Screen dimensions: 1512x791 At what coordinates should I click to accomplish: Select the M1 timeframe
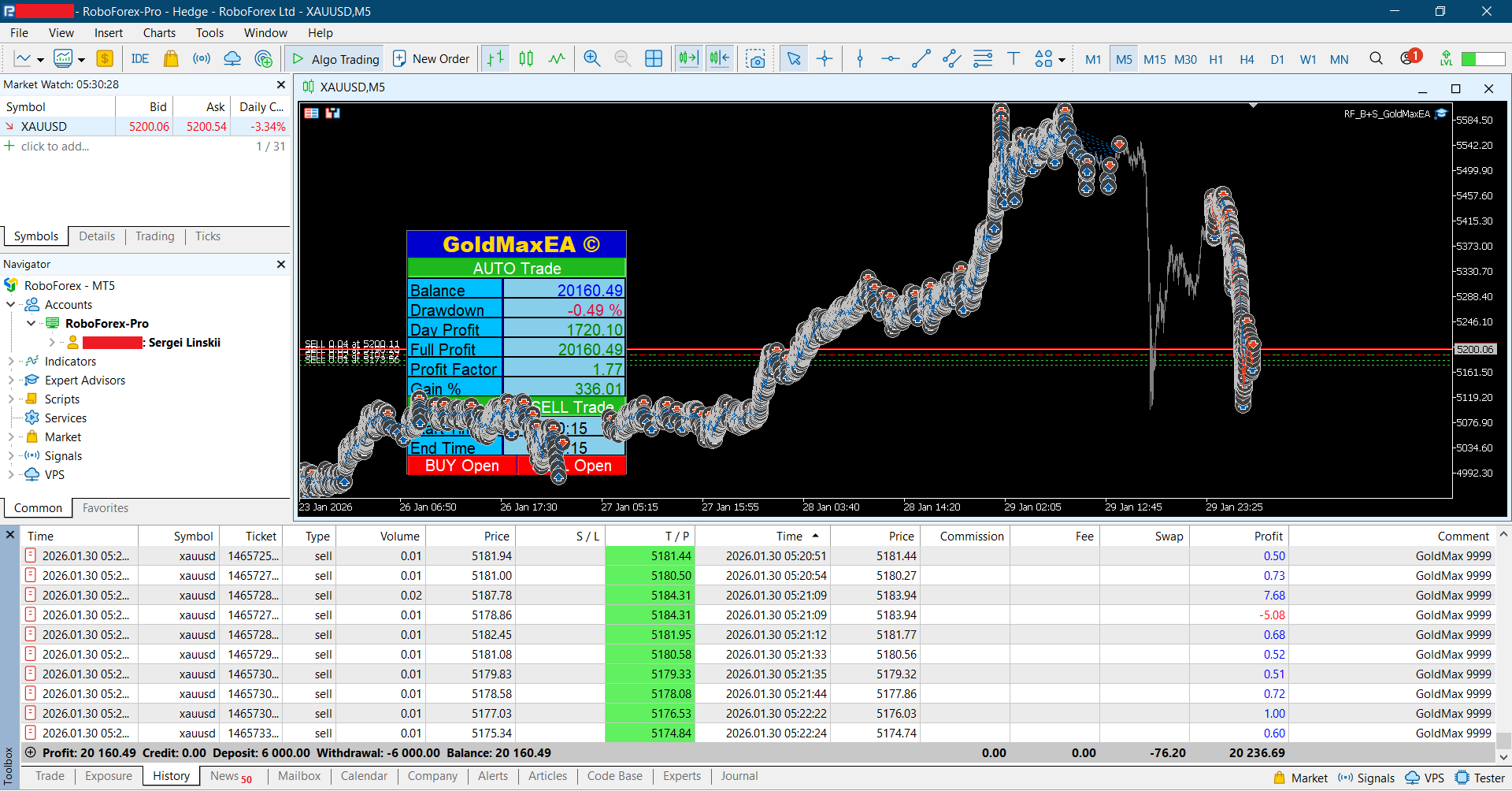tap(1093, 59)
